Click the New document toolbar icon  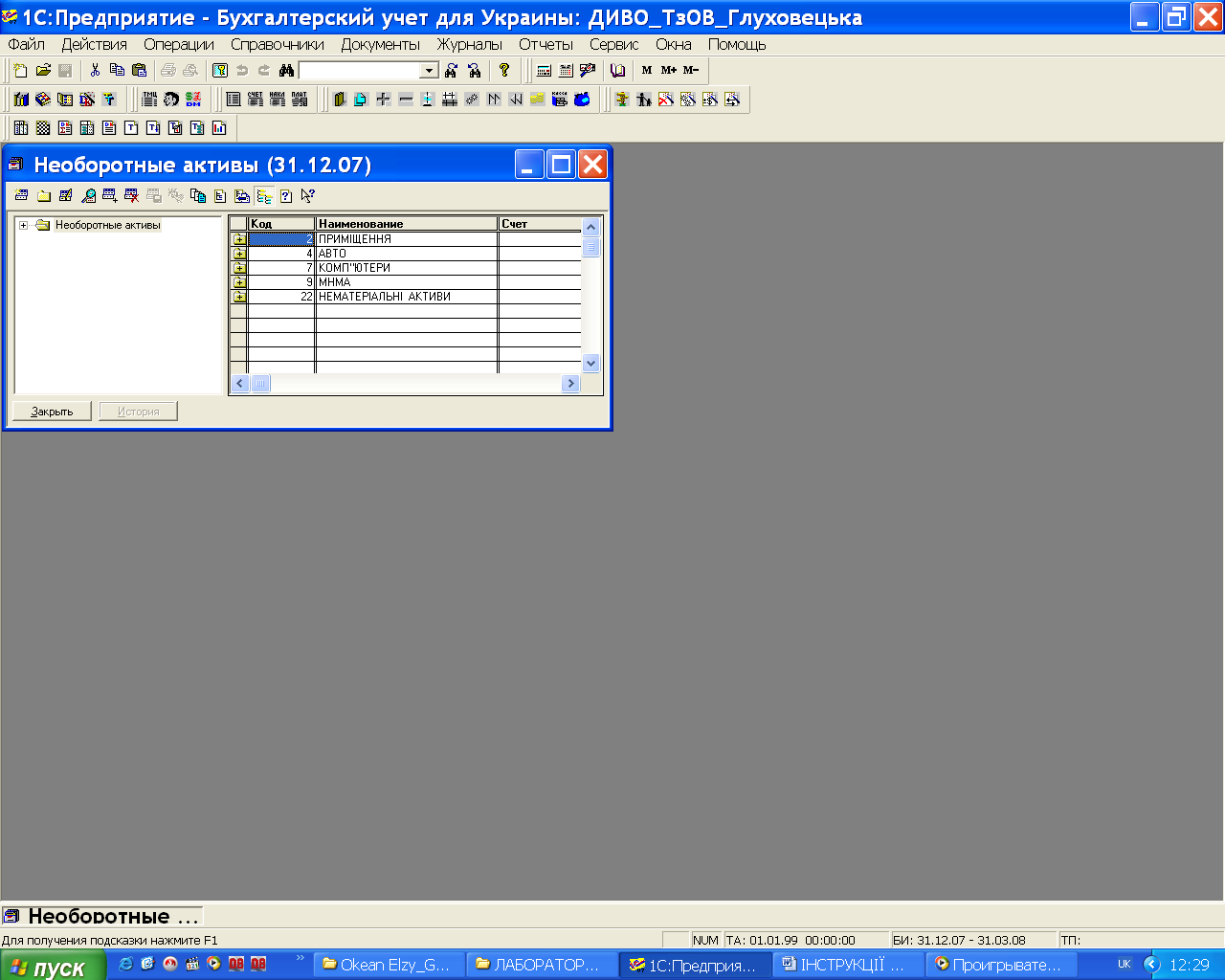tap(21, 70)
